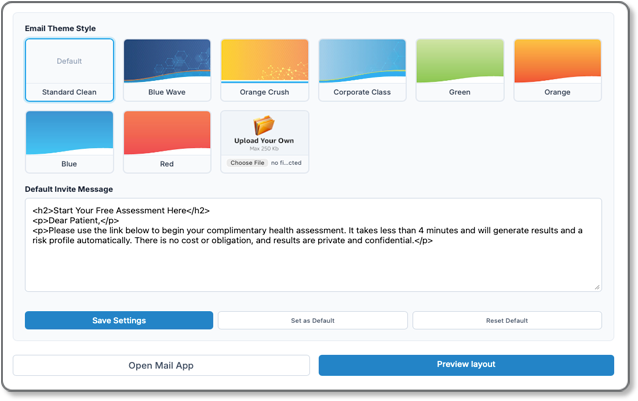638x401 pixels.
Task: Open Mail App via its button
Action: point(161,365)
